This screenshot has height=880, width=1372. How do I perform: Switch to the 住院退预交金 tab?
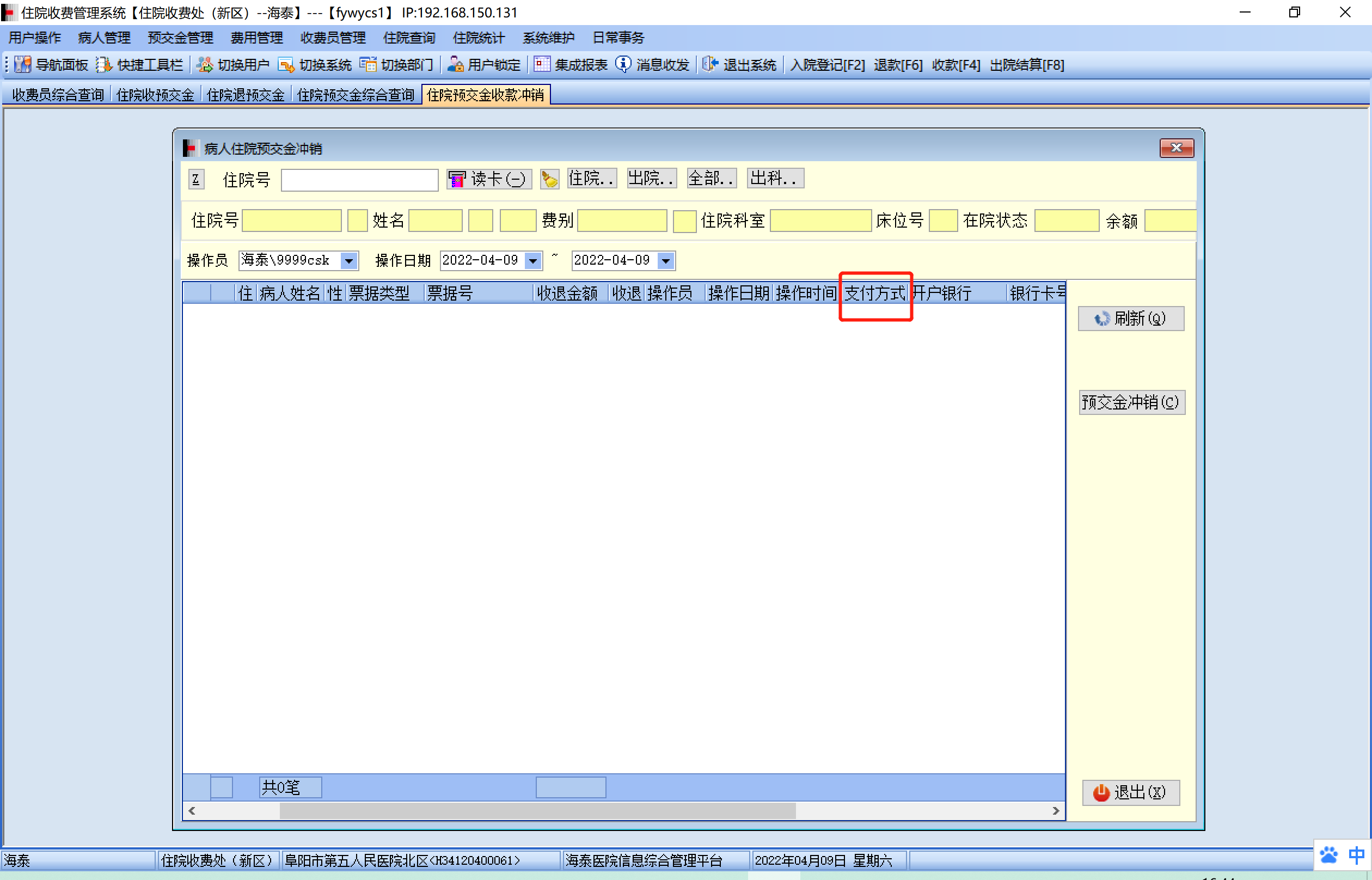click(246, 95)
